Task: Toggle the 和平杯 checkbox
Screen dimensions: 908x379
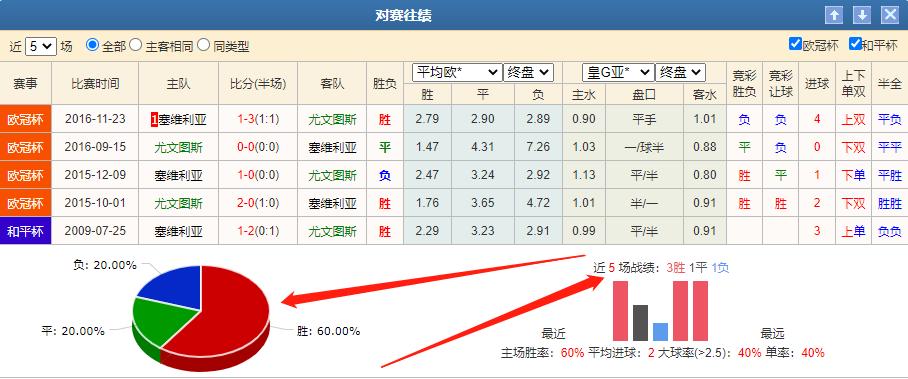Action: coord(855,43)
